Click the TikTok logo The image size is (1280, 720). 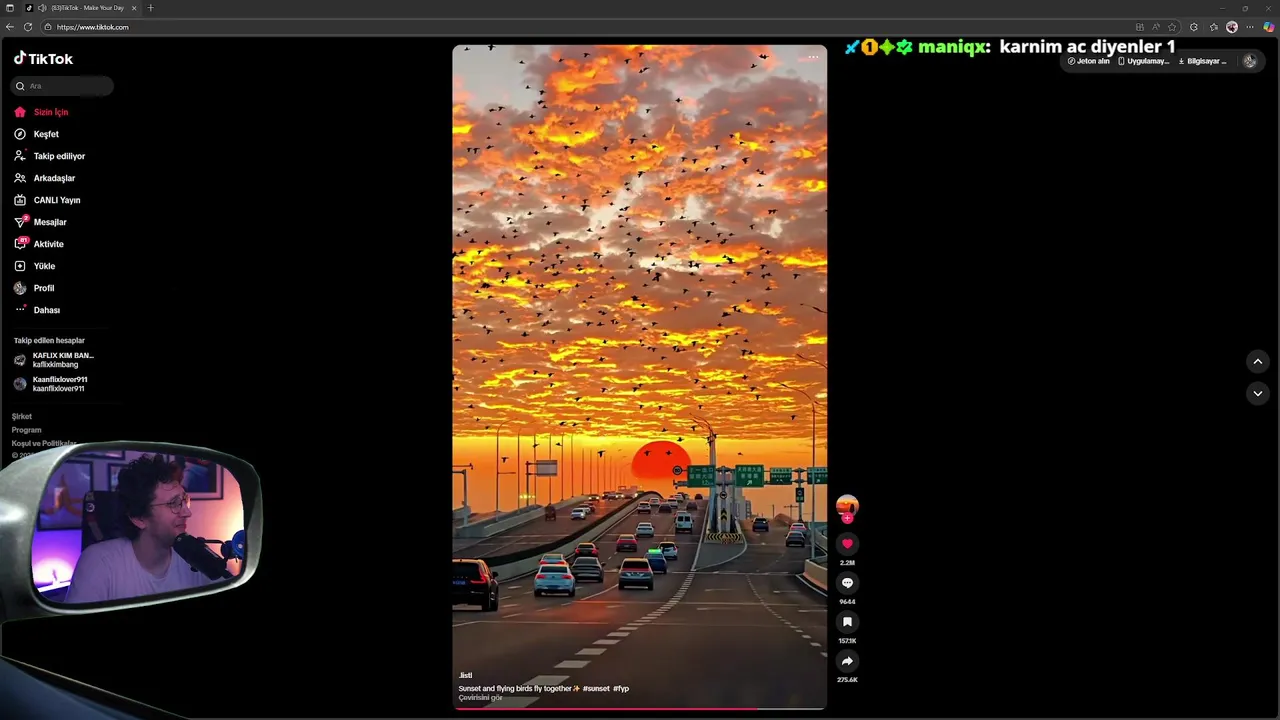pyautogui.click(x=43, y=59)
